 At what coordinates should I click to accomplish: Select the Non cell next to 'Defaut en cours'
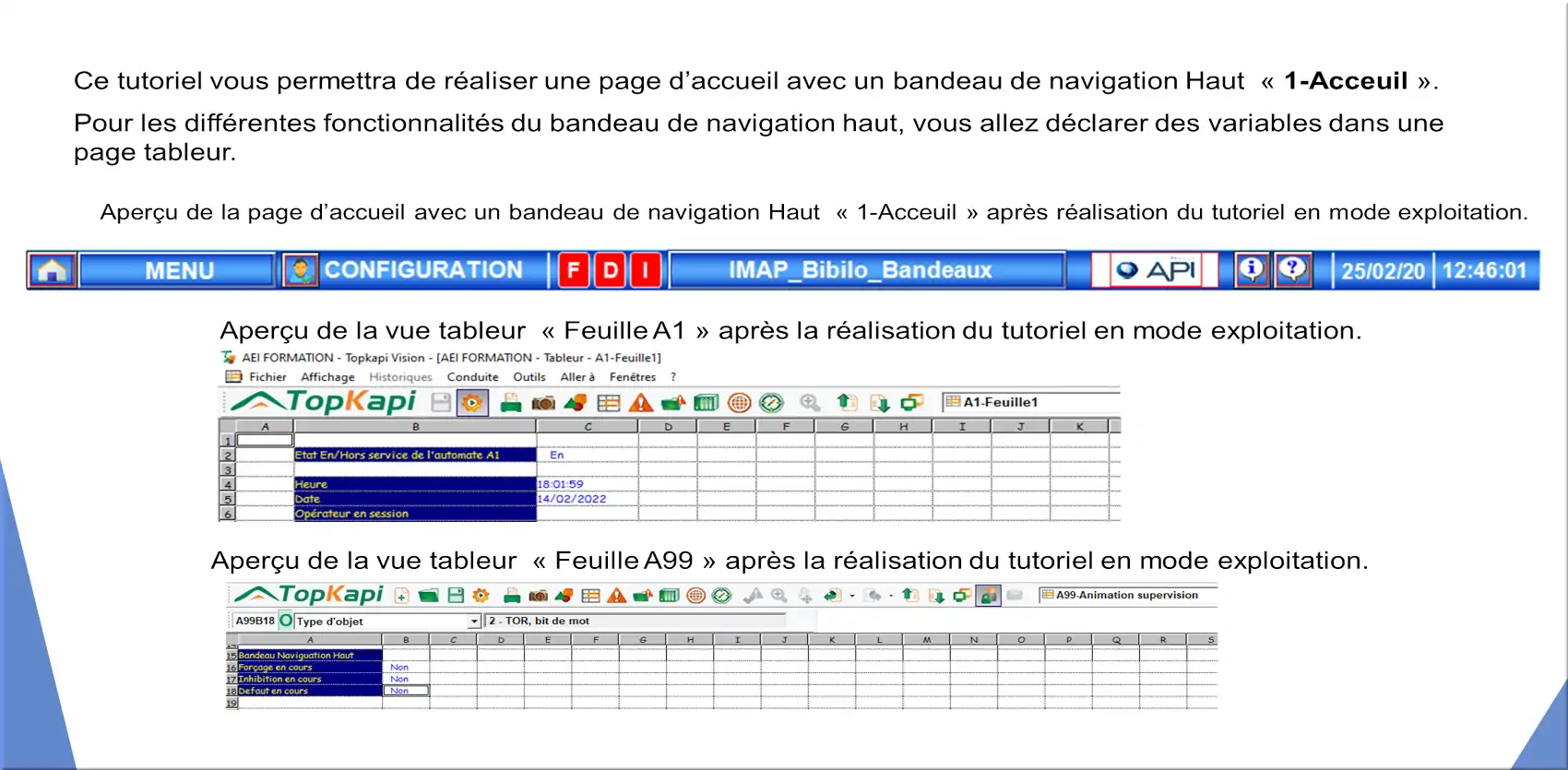click(x=406, y=691)
